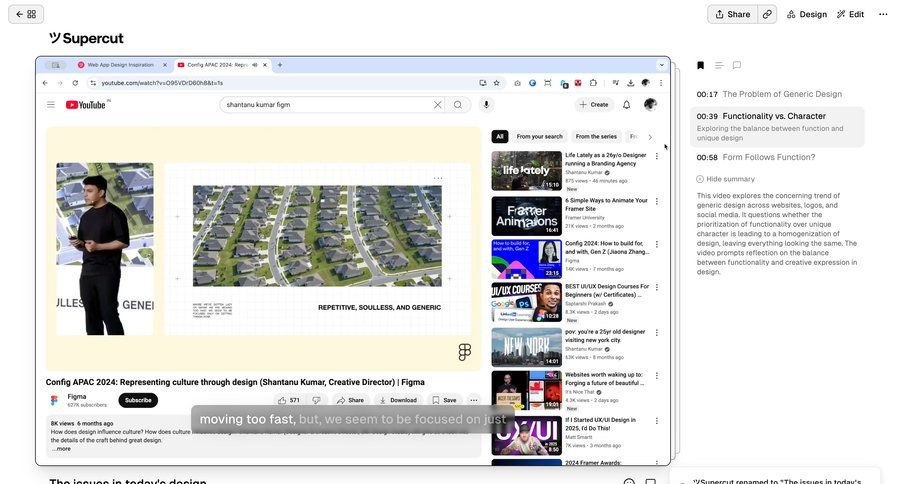Open the YouTube hamburger guide menu
900x484 pixels.
click(51, 105)
